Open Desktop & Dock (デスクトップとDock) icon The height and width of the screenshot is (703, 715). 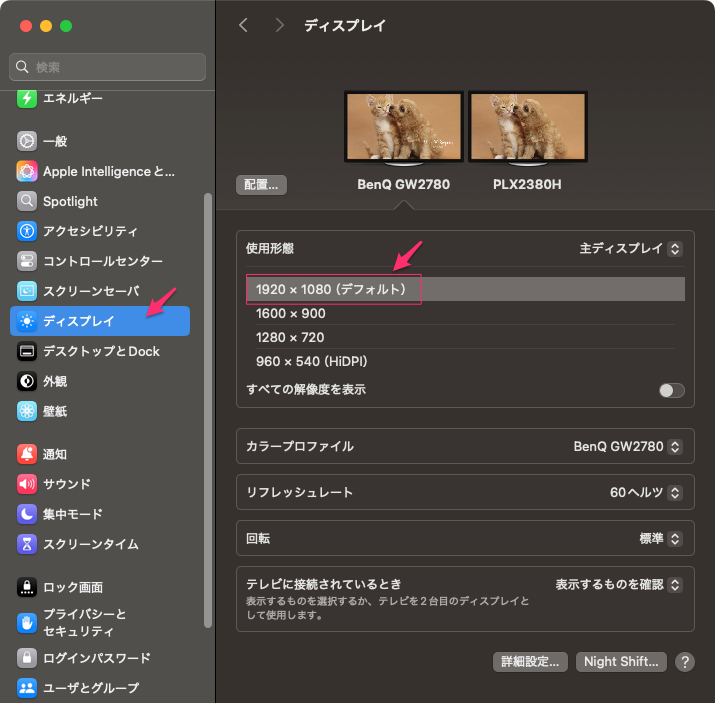click(27, 351)
